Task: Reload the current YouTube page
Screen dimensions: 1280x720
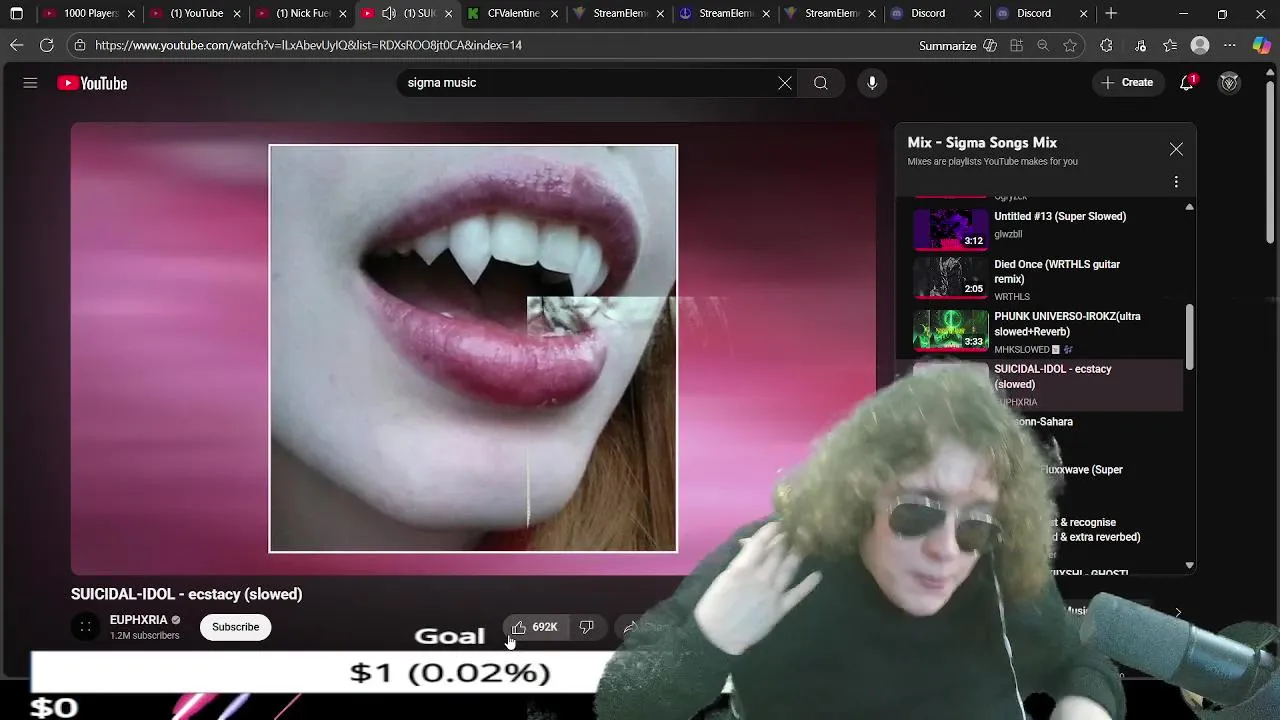Action: coord(47,45)
